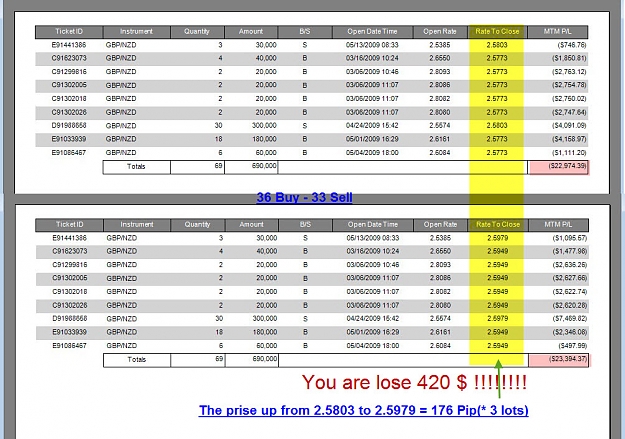Select the MTM value ($497.99)

[x=572, y=346]
